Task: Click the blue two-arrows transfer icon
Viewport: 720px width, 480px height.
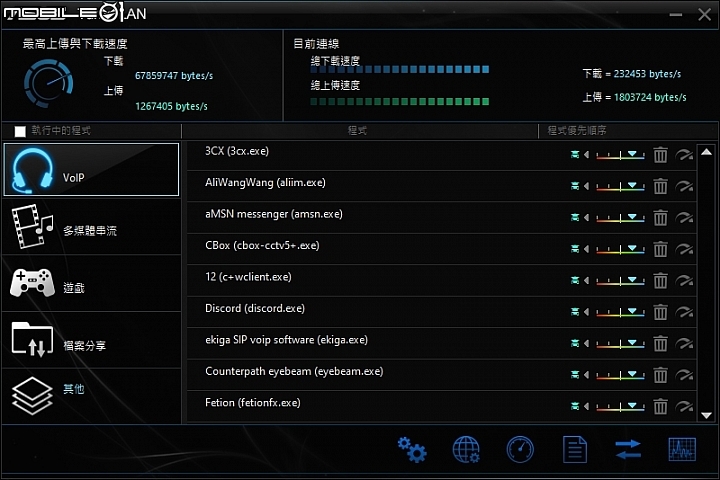Action: (628, 449)
